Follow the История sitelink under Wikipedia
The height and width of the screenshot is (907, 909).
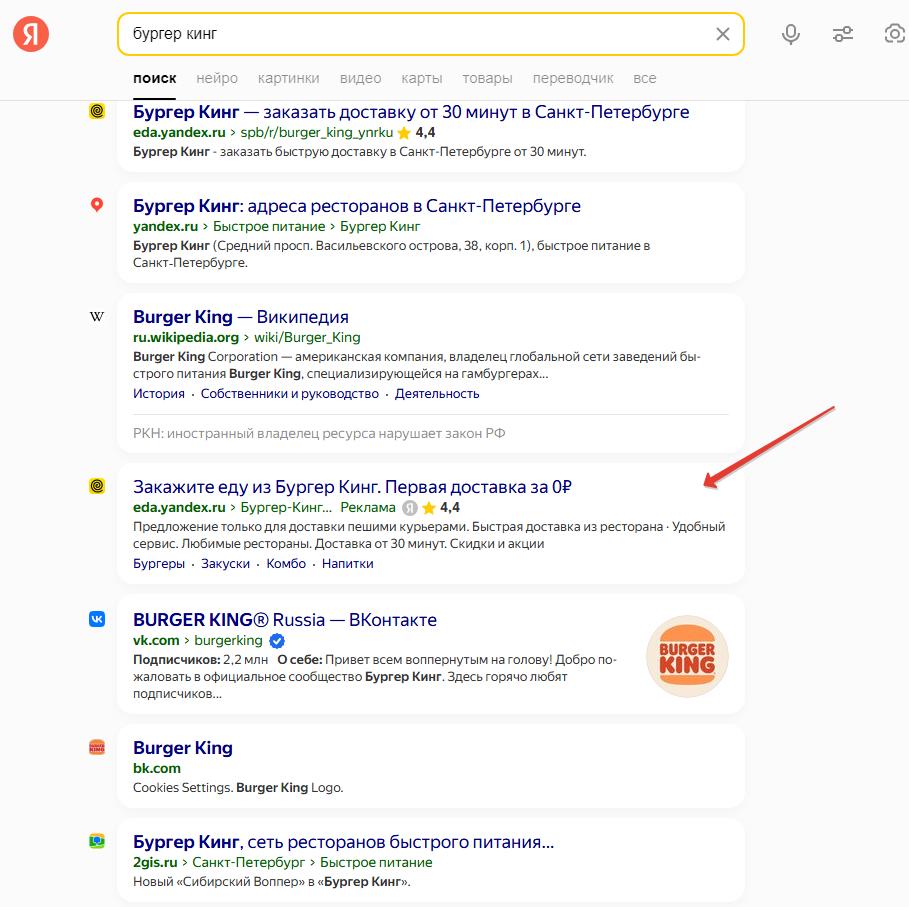[x=158, y=394]
